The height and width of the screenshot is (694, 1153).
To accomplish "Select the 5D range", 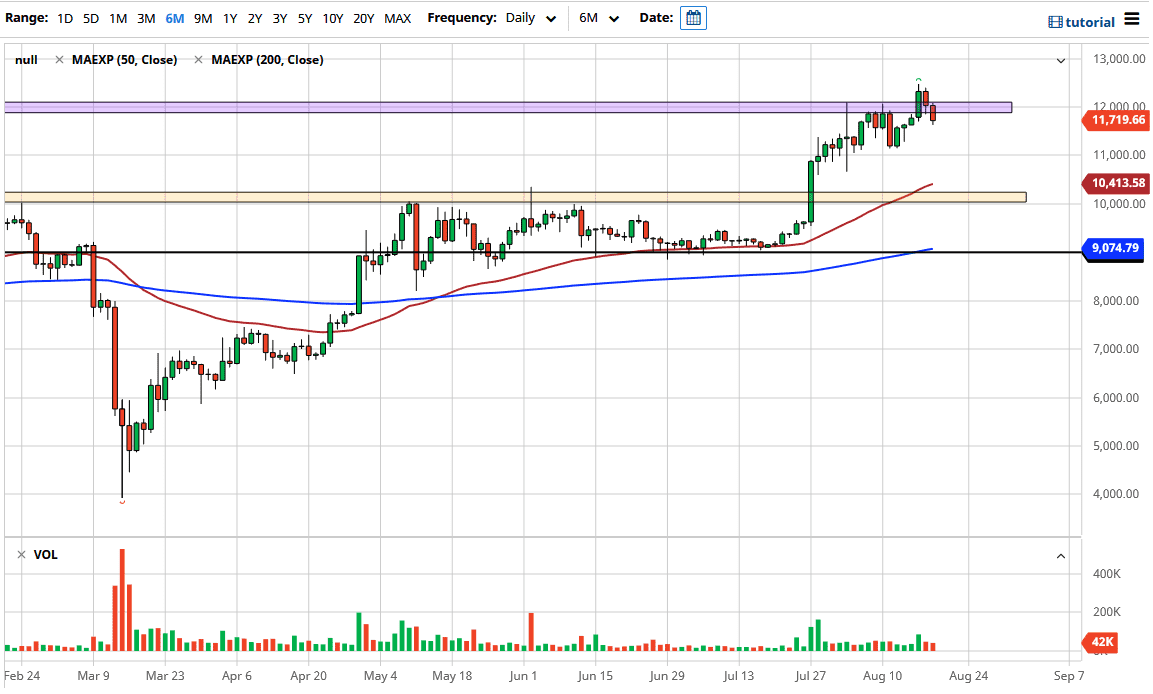I will [91, 18].
